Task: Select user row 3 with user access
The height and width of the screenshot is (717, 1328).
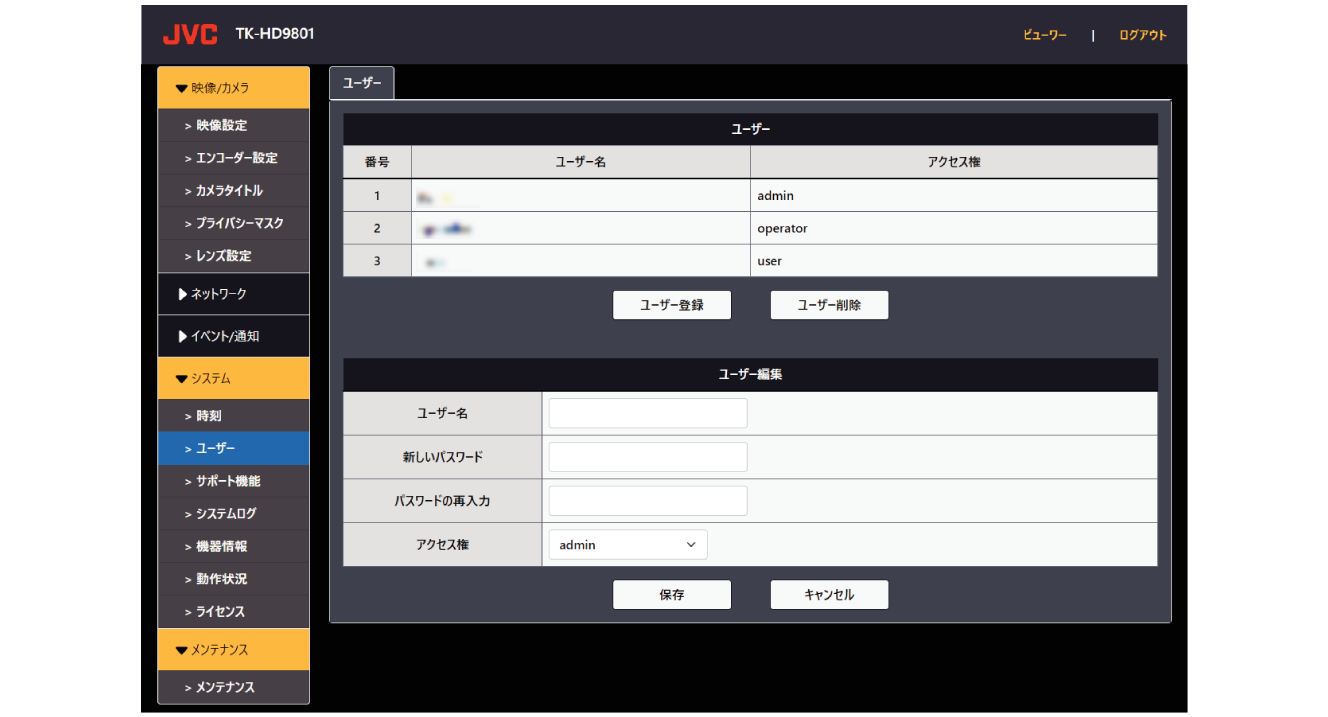Action: pos(750,261)
